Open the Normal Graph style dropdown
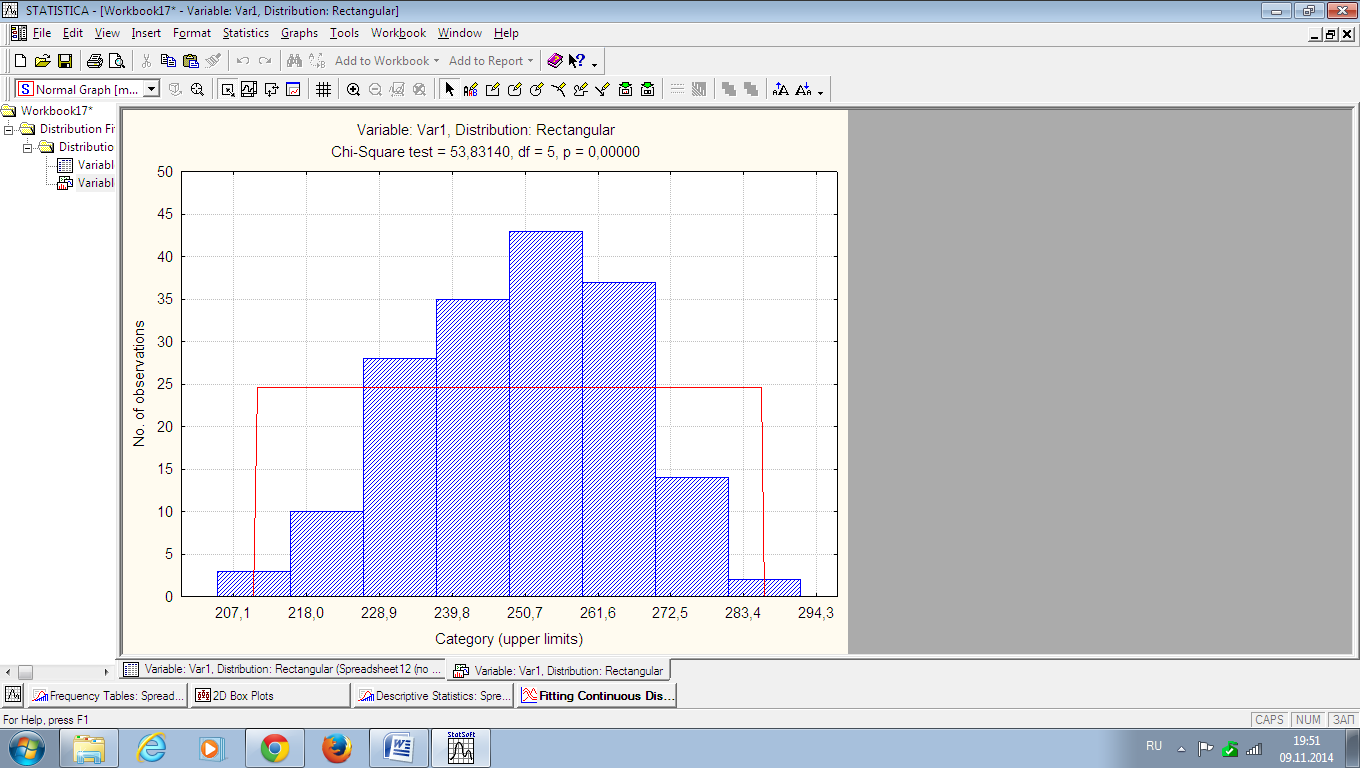This screenshot has width=1360, height=768. [152, 89]
